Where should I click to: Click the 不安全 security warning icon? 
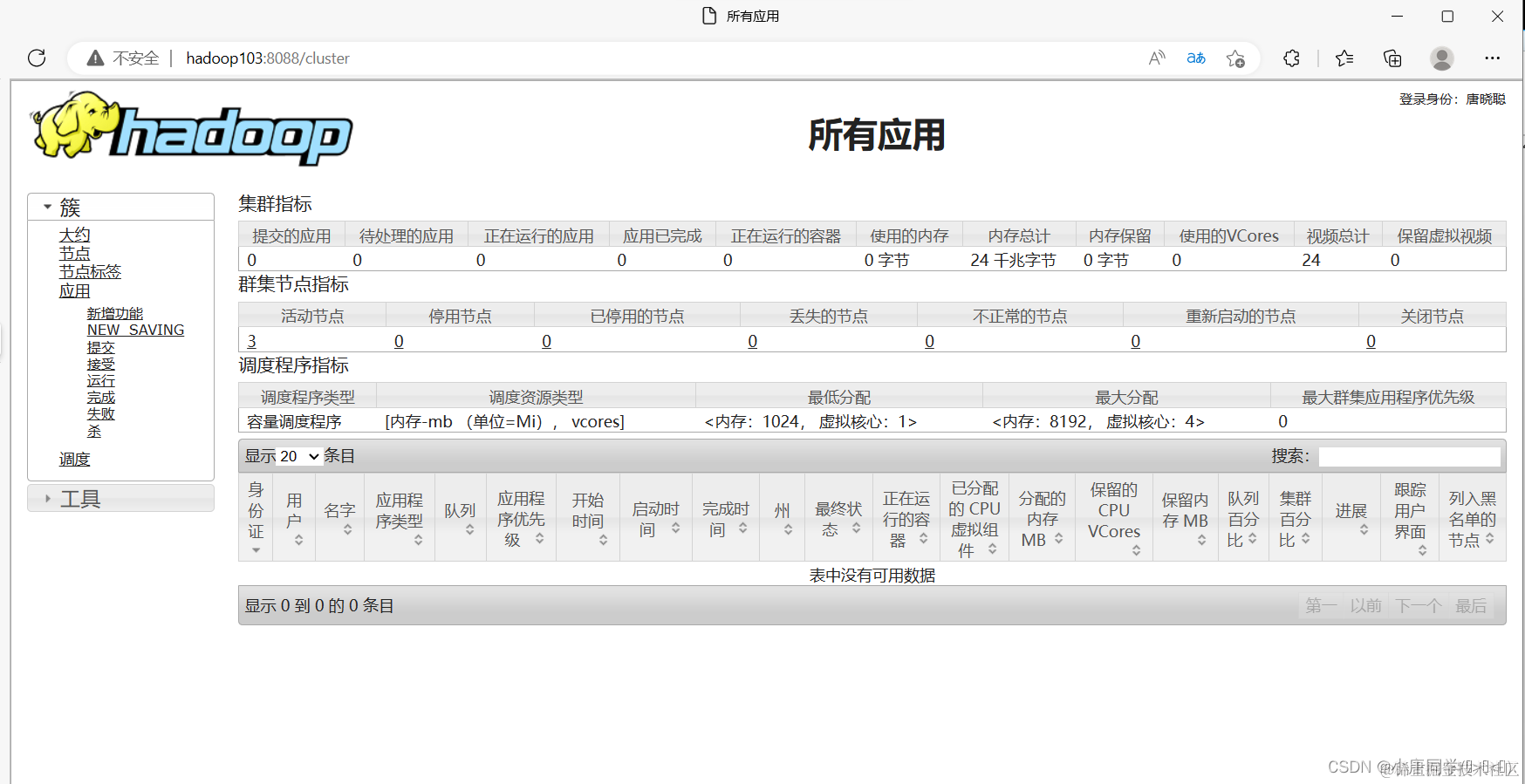click(96, 58)
